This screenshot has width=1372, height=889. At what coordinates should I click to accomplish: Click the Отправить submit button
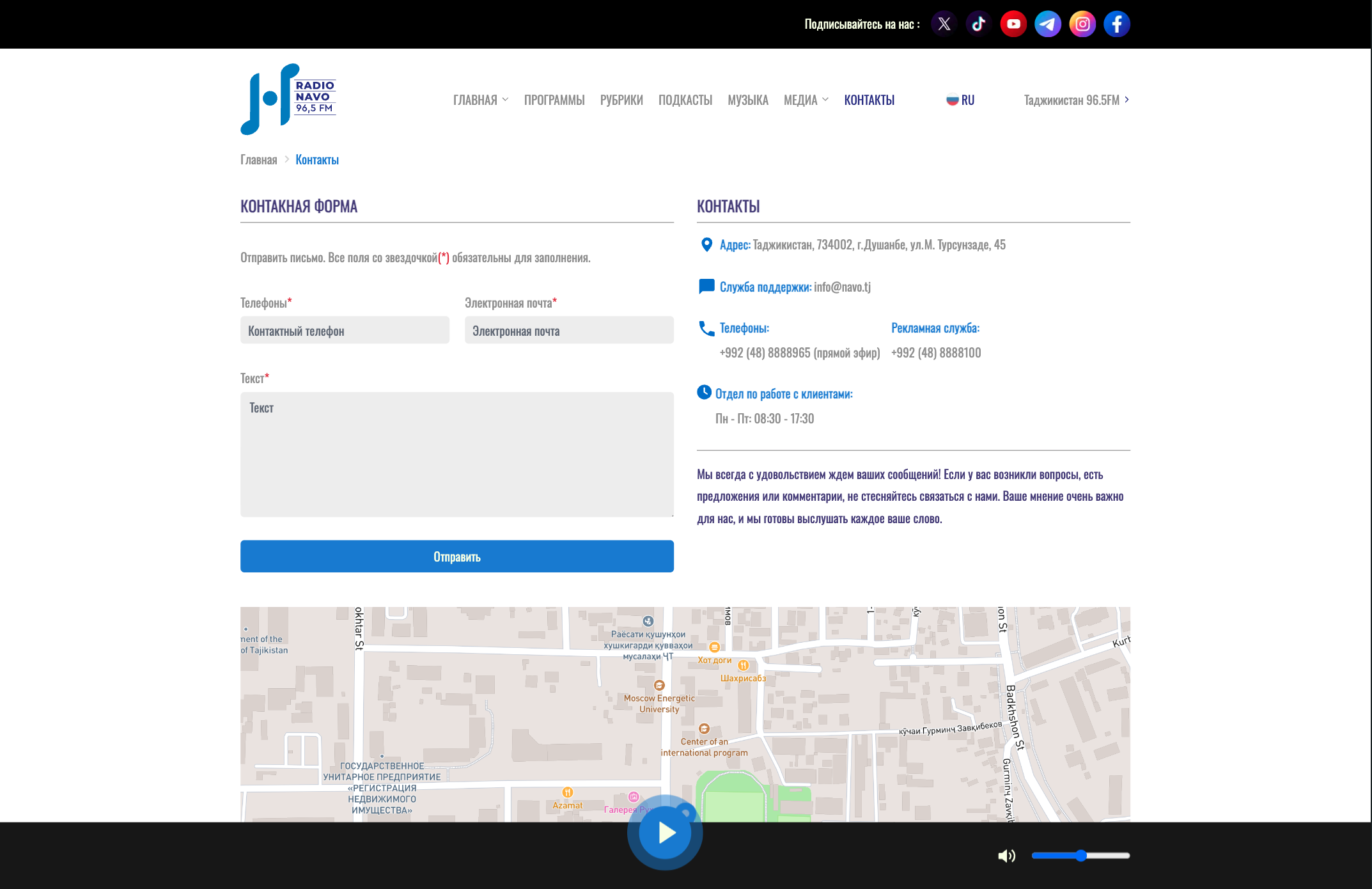[x=457, y=556]
